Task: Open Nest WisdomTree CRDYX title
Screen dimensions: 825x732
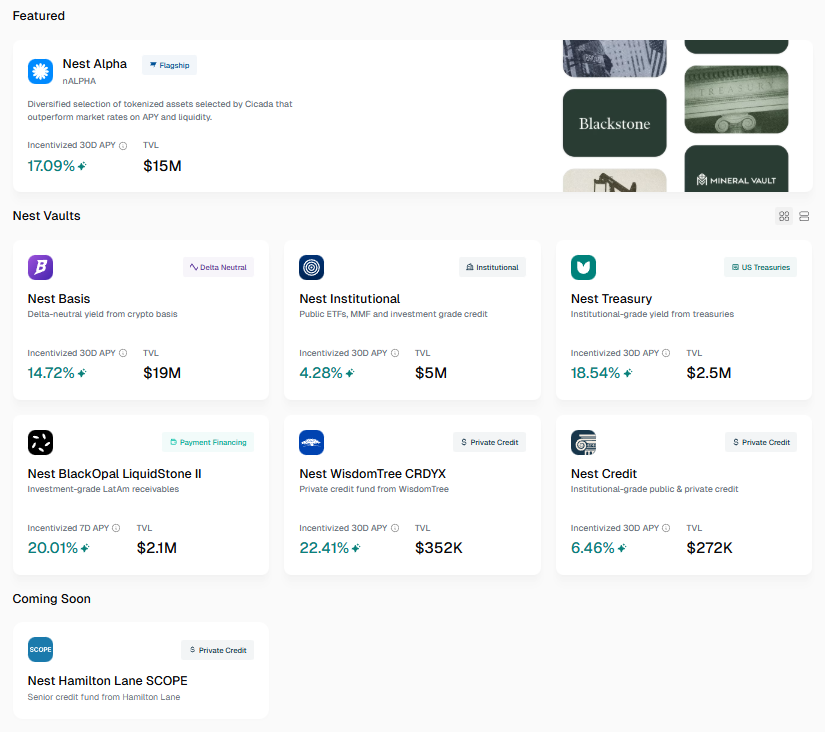Action: pos(373,474)
